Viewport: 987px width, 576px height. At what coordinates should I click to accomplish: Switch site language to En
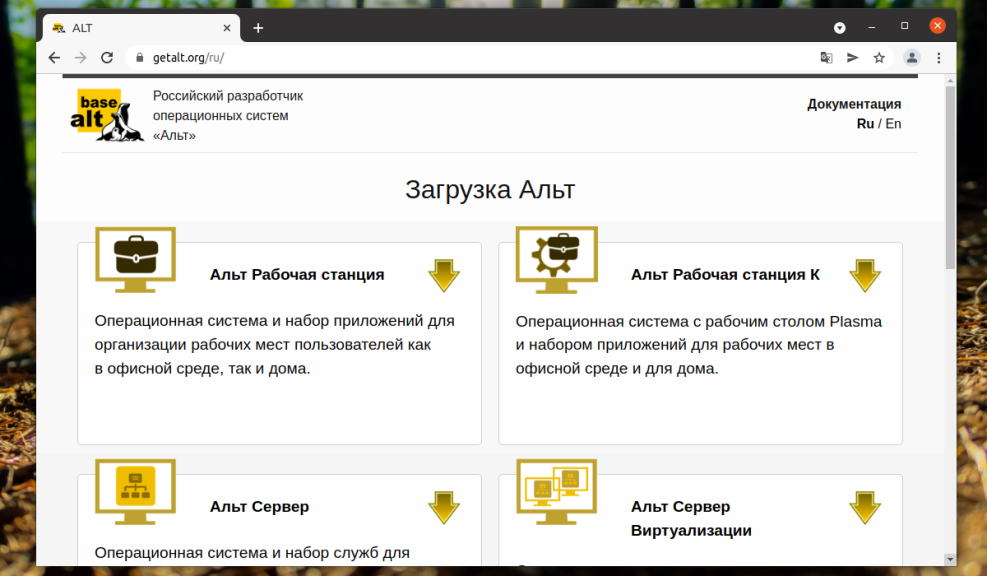point(893,124)
